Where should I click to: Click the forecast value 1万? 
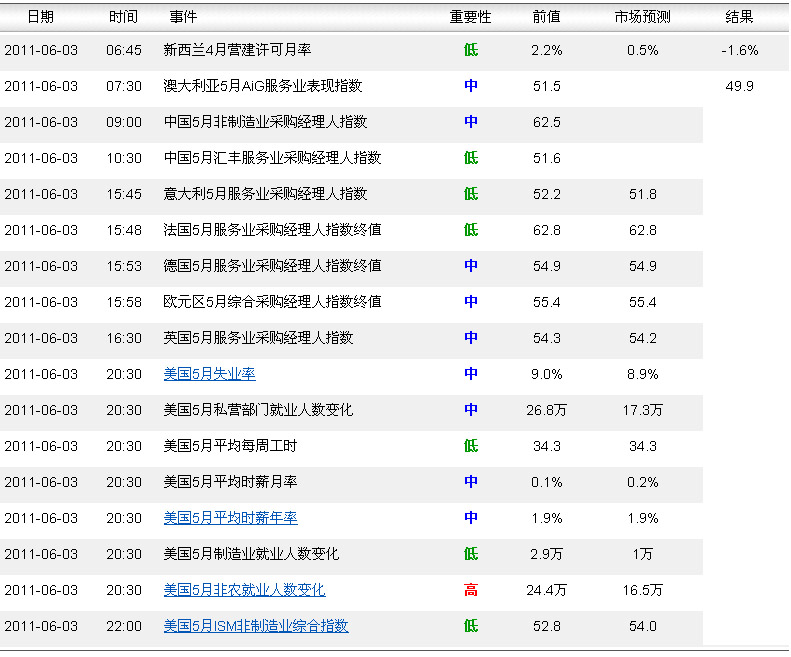click(643, 554)
